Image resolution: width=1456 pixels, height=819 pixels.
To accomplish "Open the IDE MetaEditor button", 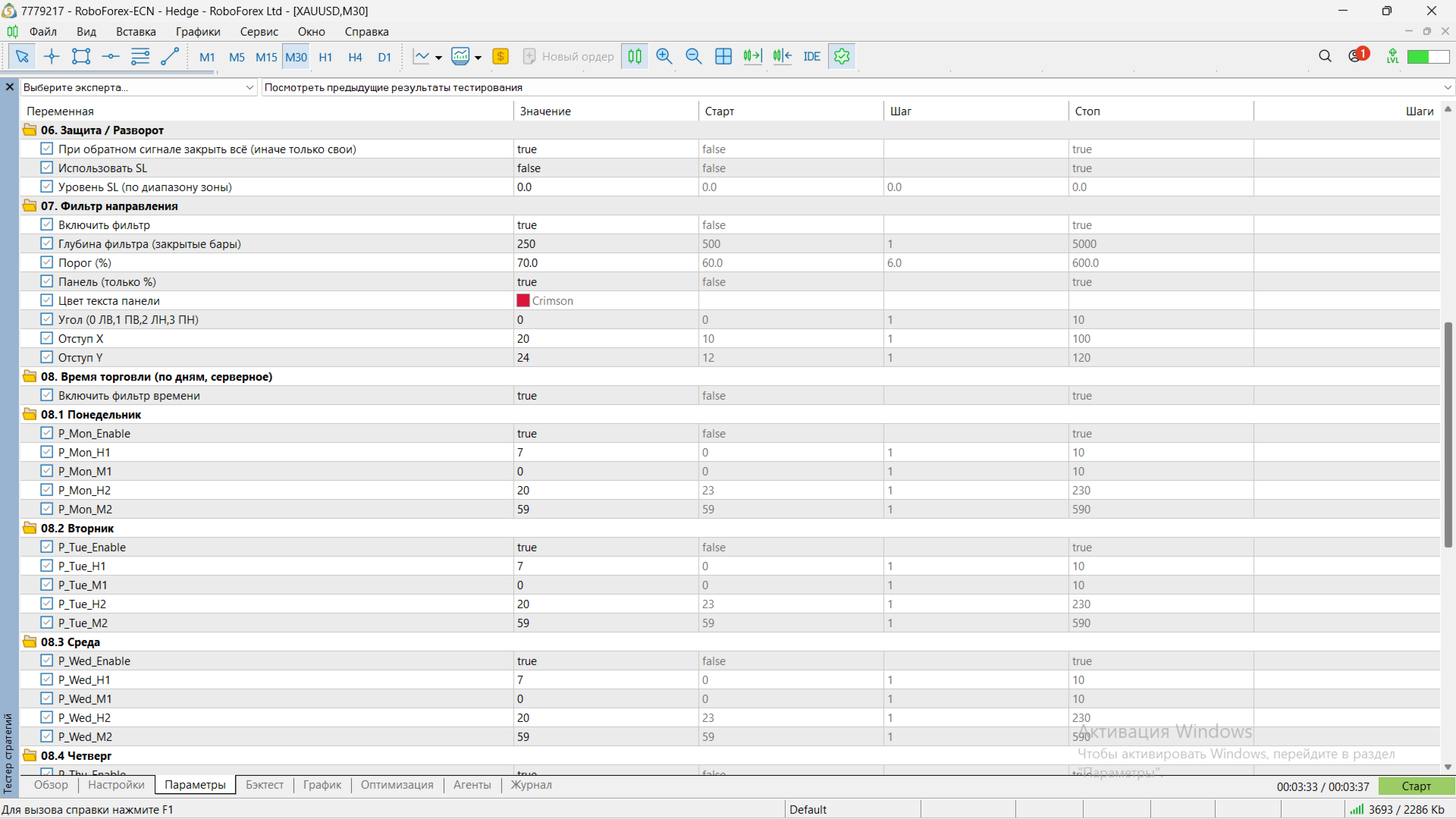I will 811,56.
